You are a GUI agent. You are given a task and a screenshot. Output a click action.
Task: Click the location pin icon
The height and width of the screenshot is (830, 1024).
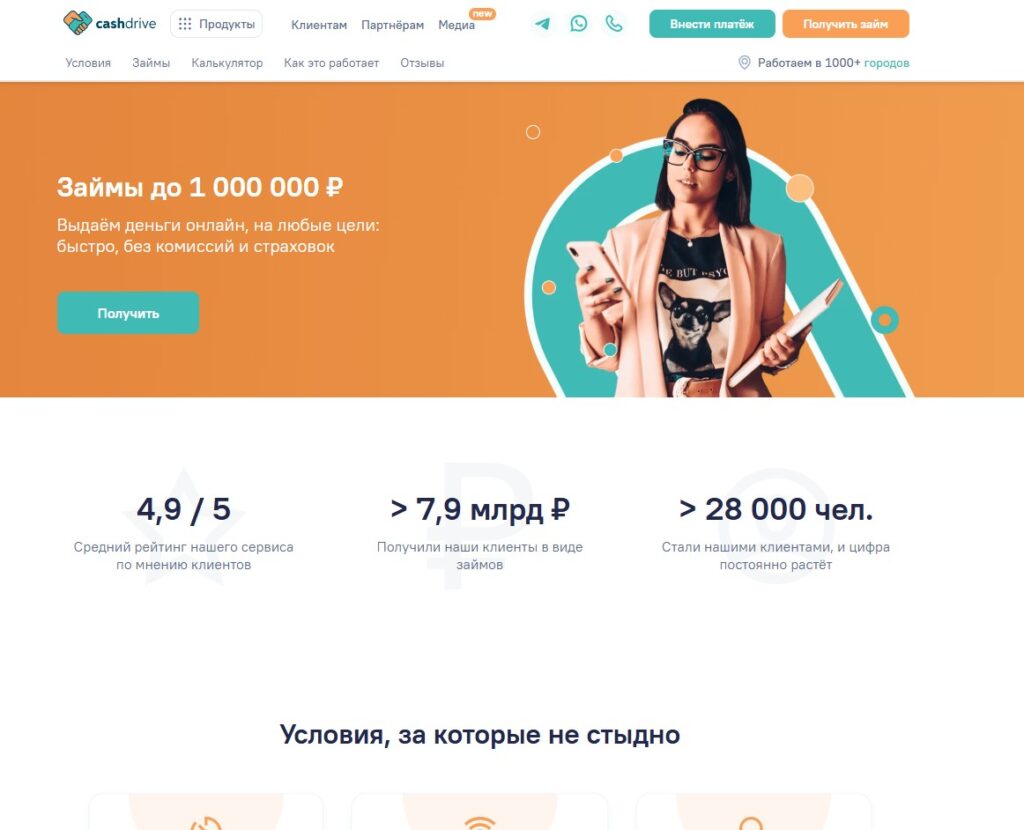[x=744, y=63]
